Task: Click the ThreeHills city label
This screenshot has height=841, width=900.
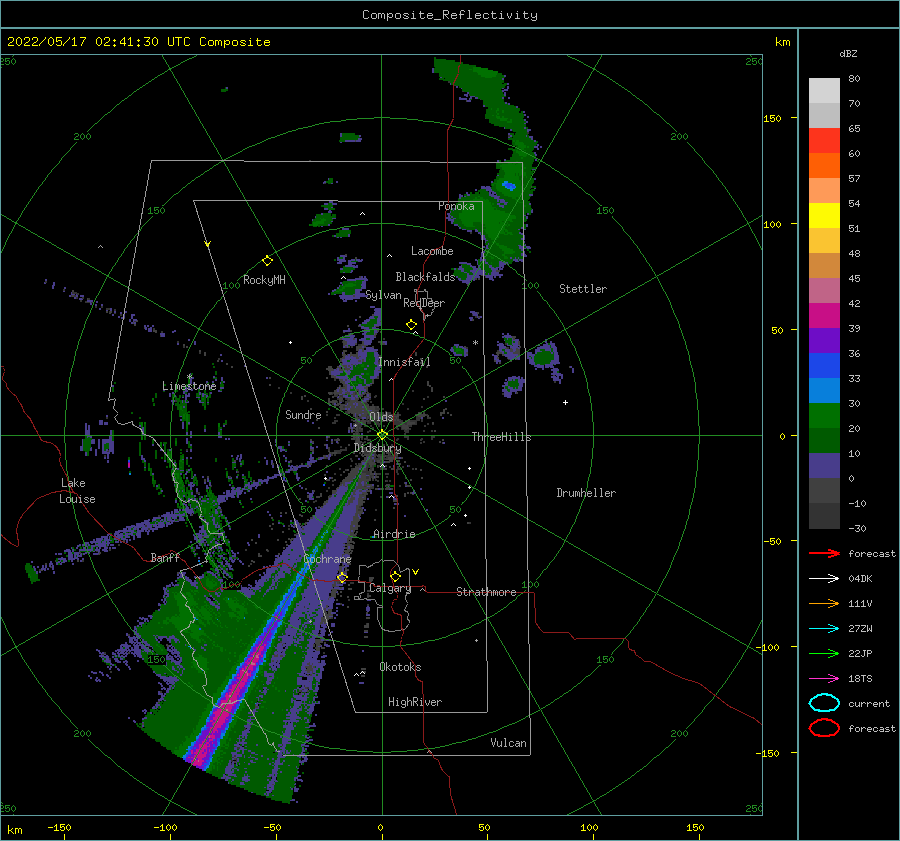Action: point(501,437)
